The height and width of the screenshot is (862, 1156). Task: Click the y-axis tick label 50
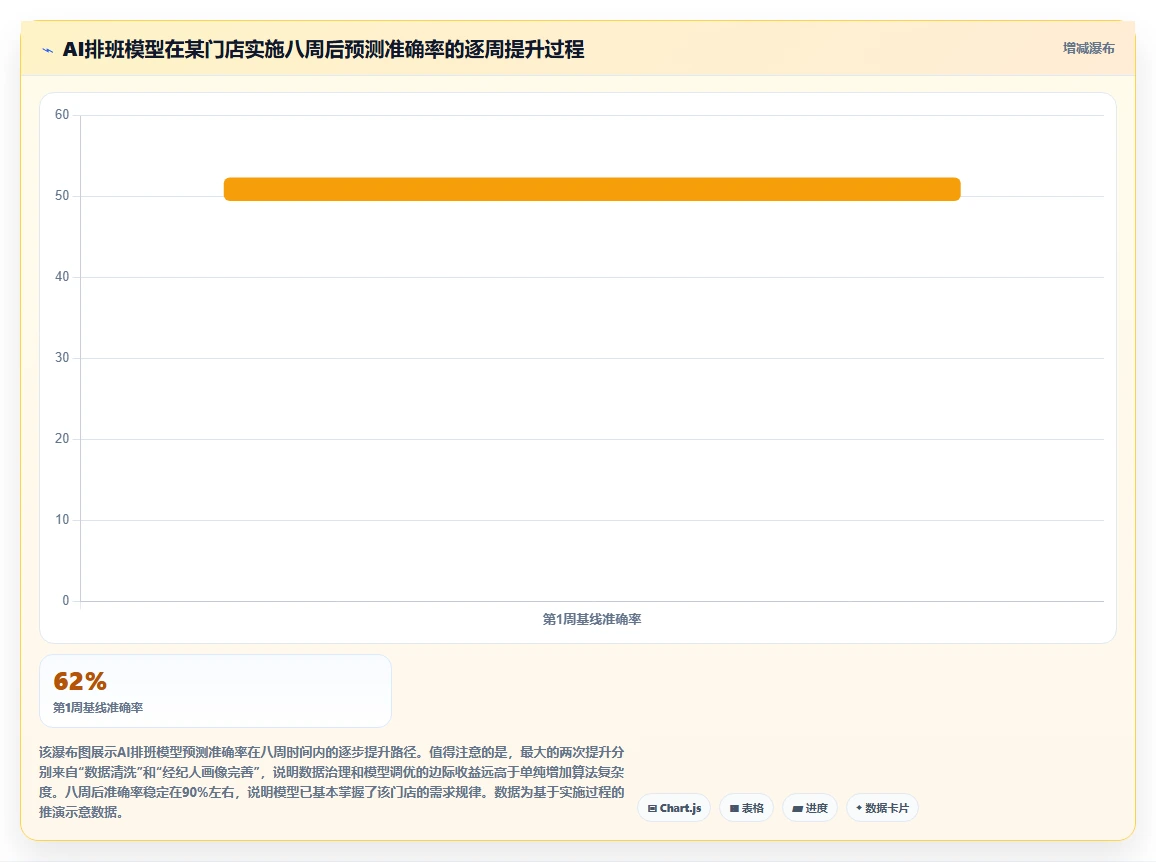tap(62, 195)
